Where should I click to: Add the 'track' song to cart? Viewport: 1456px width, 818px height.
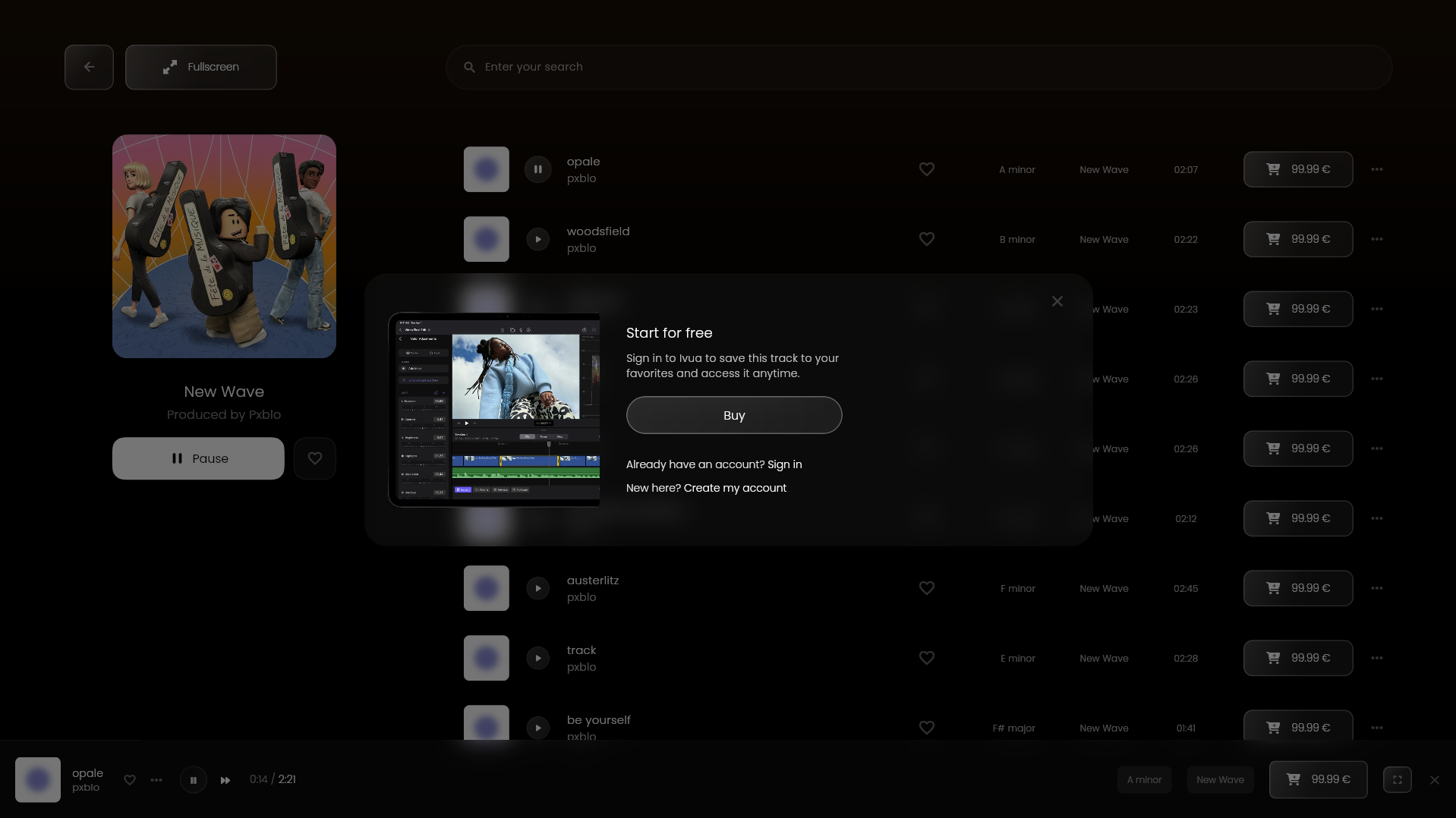pyautogui.click(x=1298, y=658)
